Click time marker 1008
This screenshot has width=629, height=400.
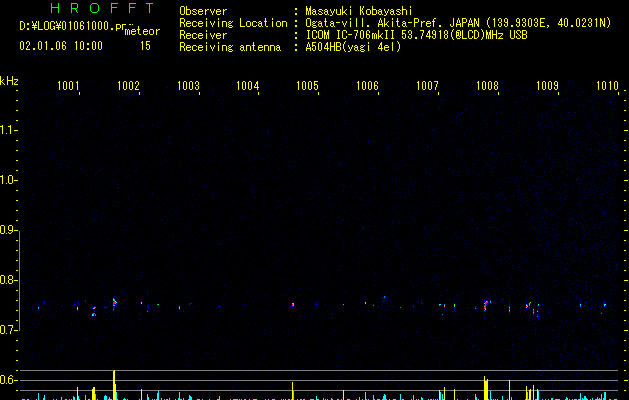(487, 85)
